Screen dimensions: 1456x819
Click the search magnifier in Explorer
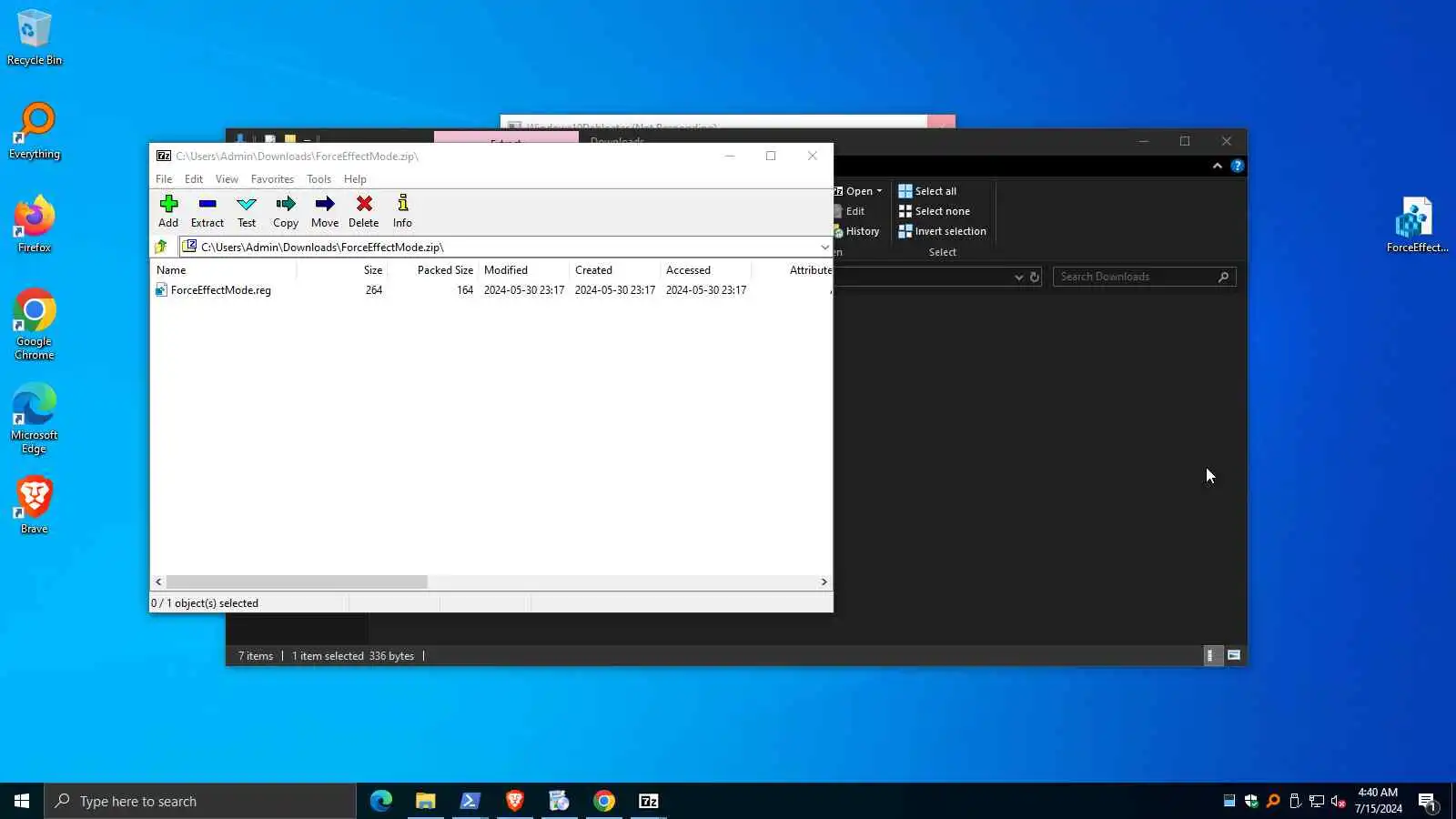tap(1224, 277)
